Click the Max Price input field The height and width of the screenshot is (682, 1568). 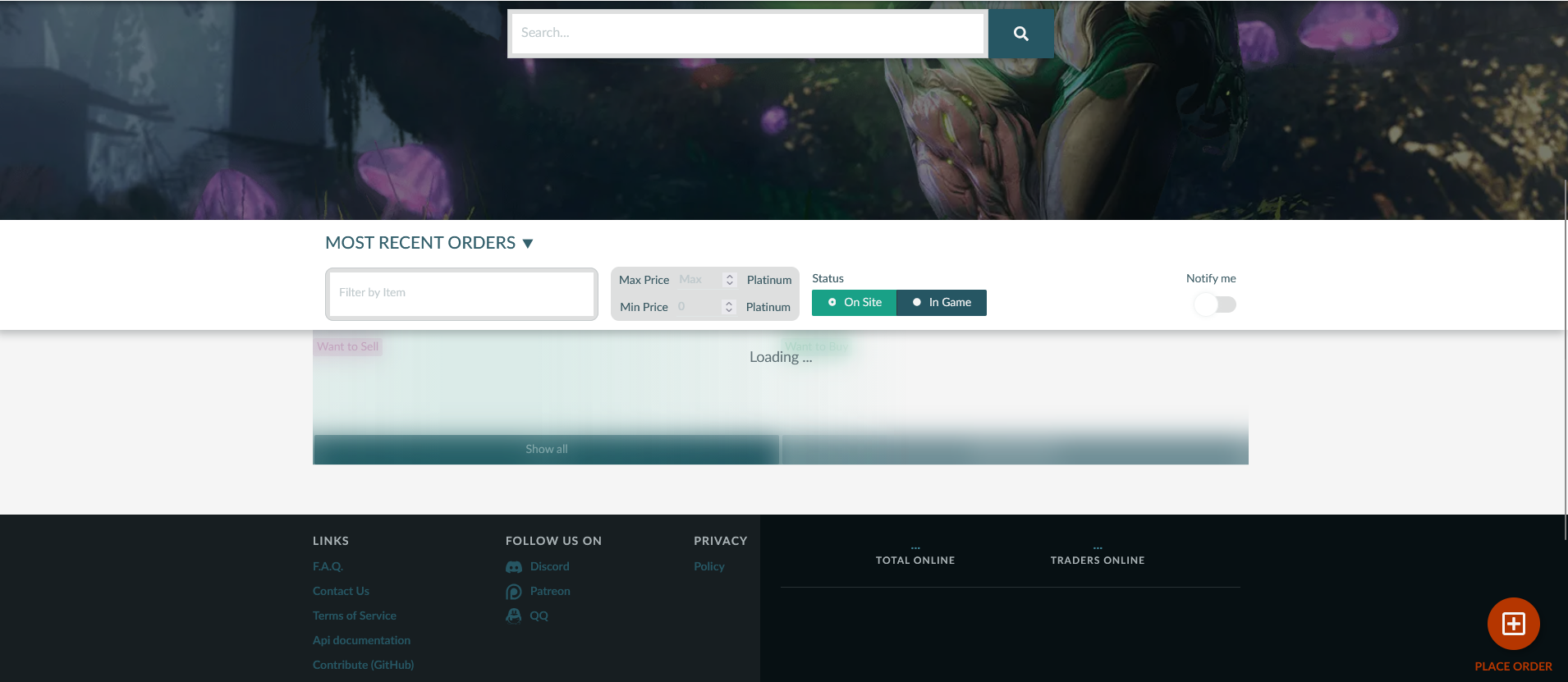(x=699, y=280)
